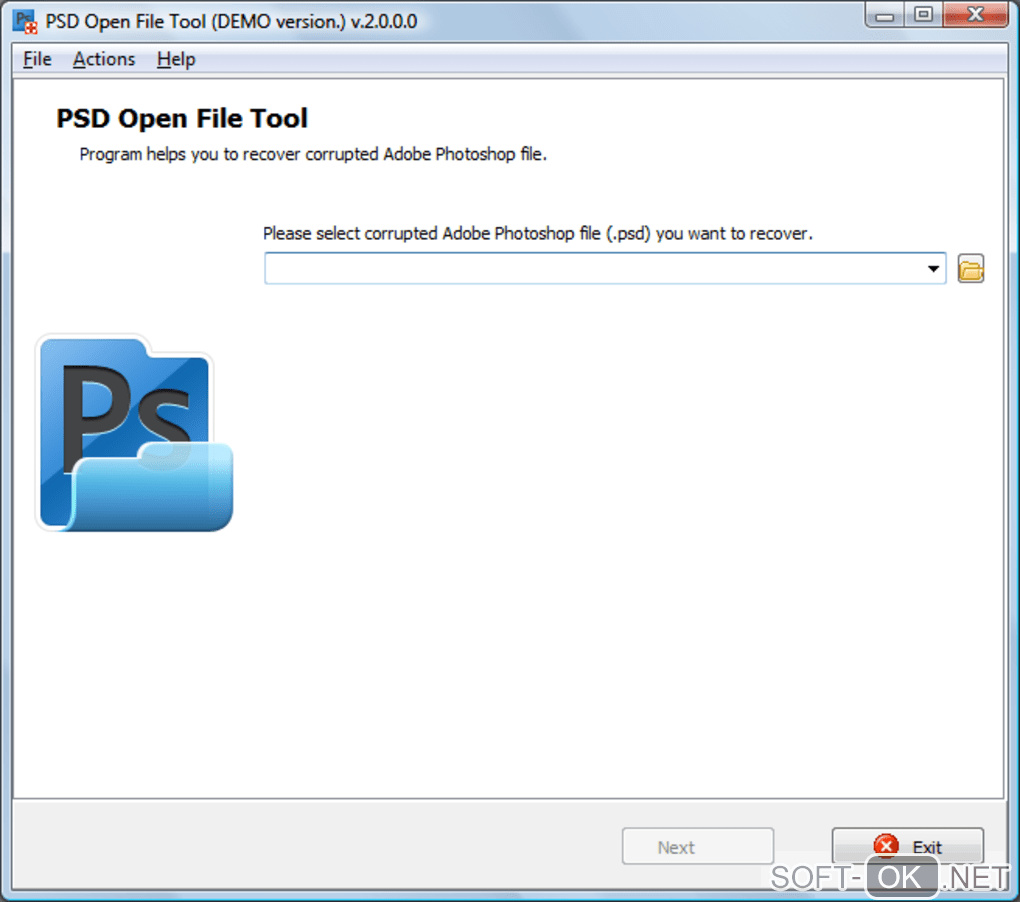Close the window with the X button

pyautogui.click(x=975, y=15)
